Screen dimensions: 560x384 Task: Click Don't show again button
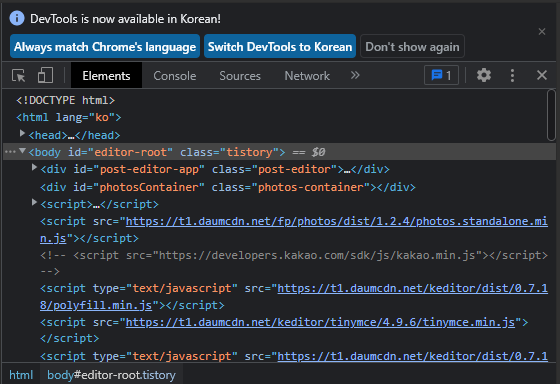click(x=412, y=46)
